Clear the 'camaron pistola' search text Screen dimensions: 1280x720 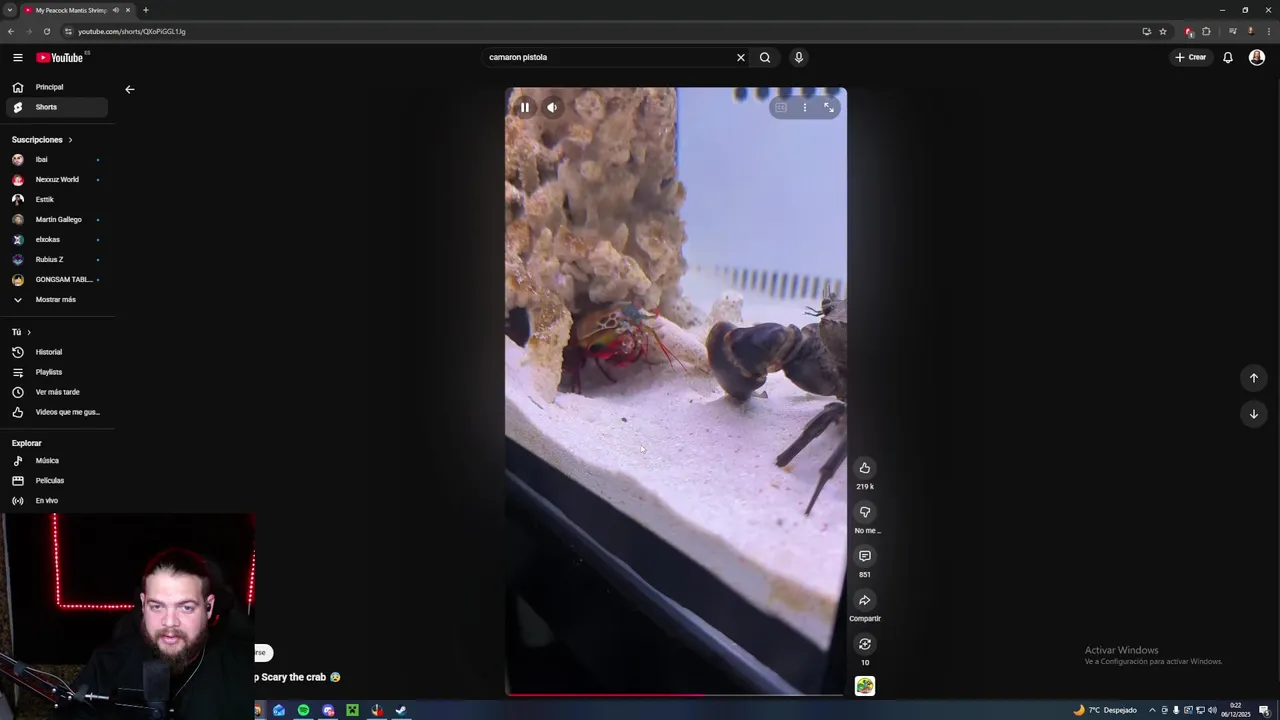point(741,57)
